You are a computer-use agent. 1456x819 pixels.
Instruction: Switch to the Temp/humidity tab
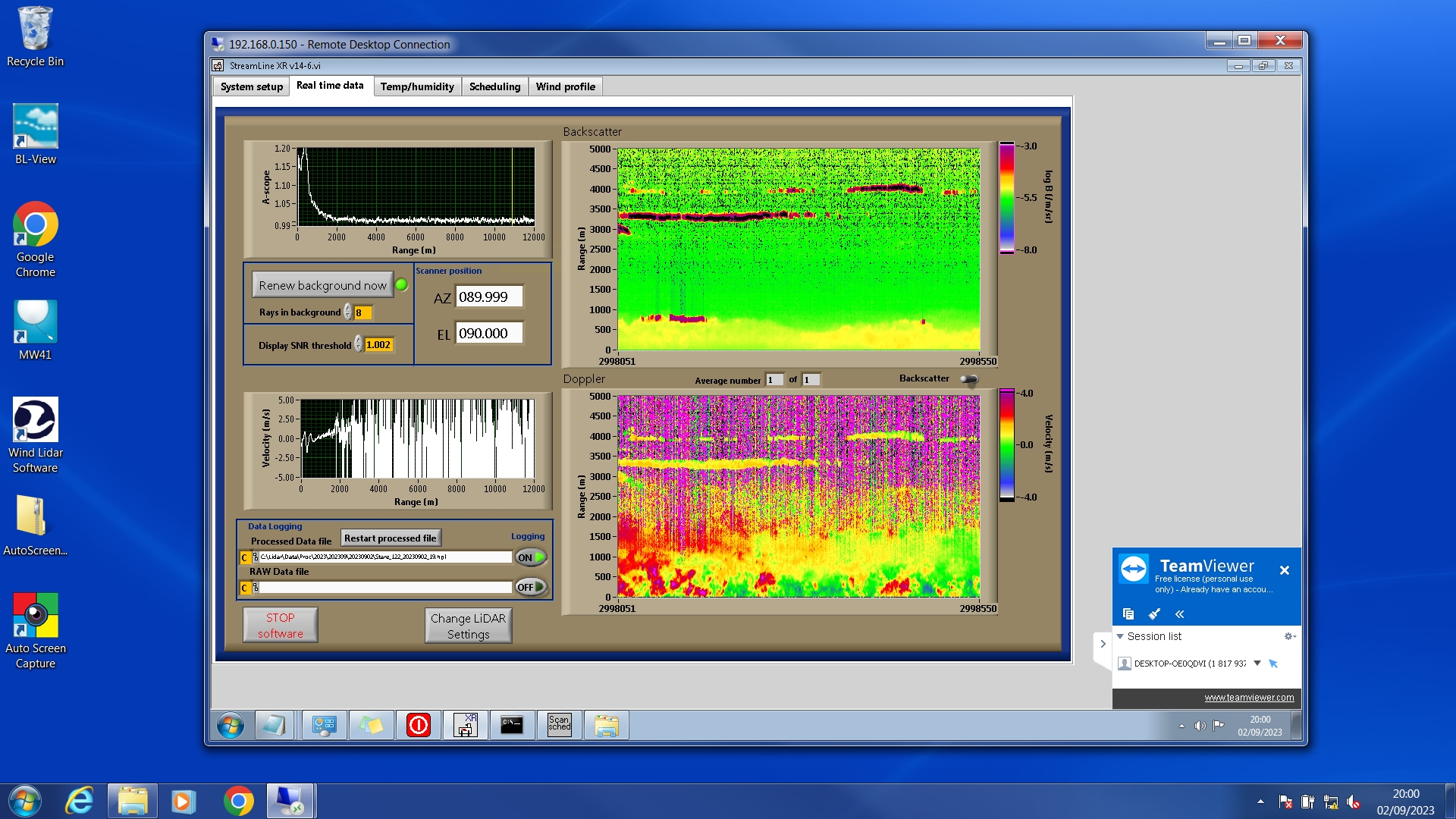coord(417,86)
